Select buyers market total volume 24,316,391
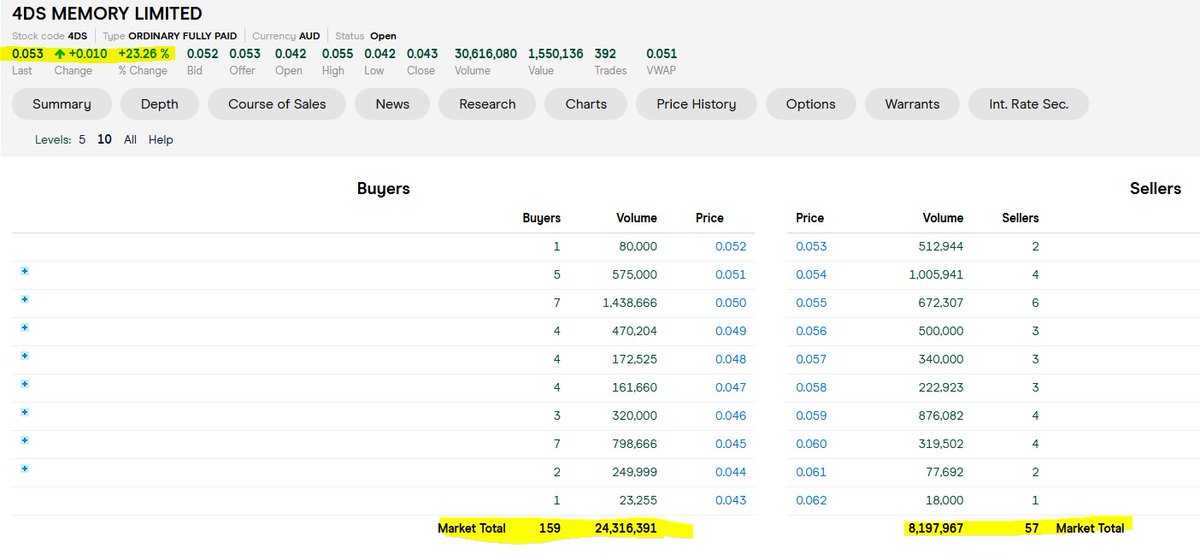This screenshot has height=560, width=1200. point(625,528)
